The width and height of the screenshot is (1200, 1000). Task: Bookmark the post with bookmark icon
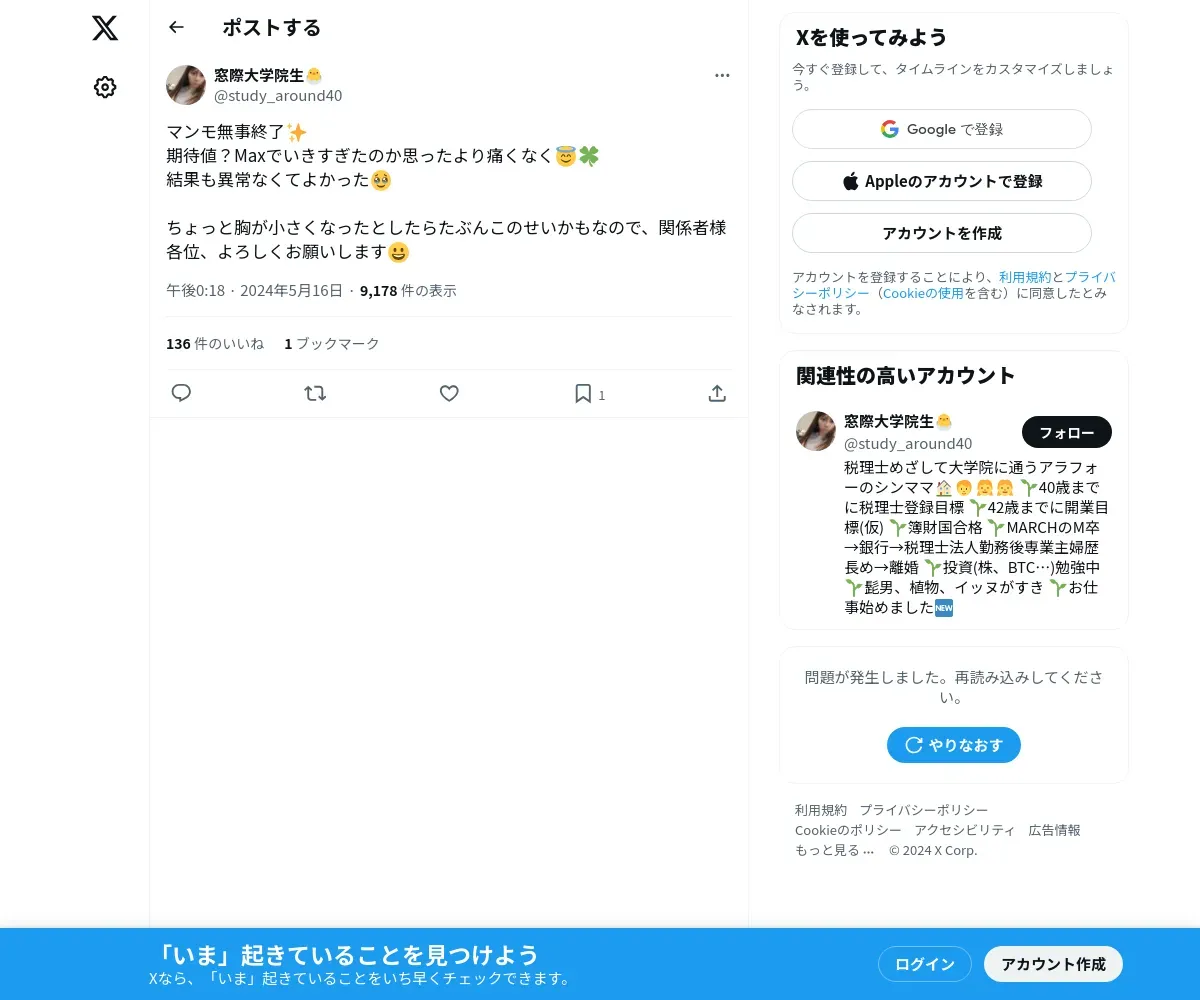pos(583,393)
